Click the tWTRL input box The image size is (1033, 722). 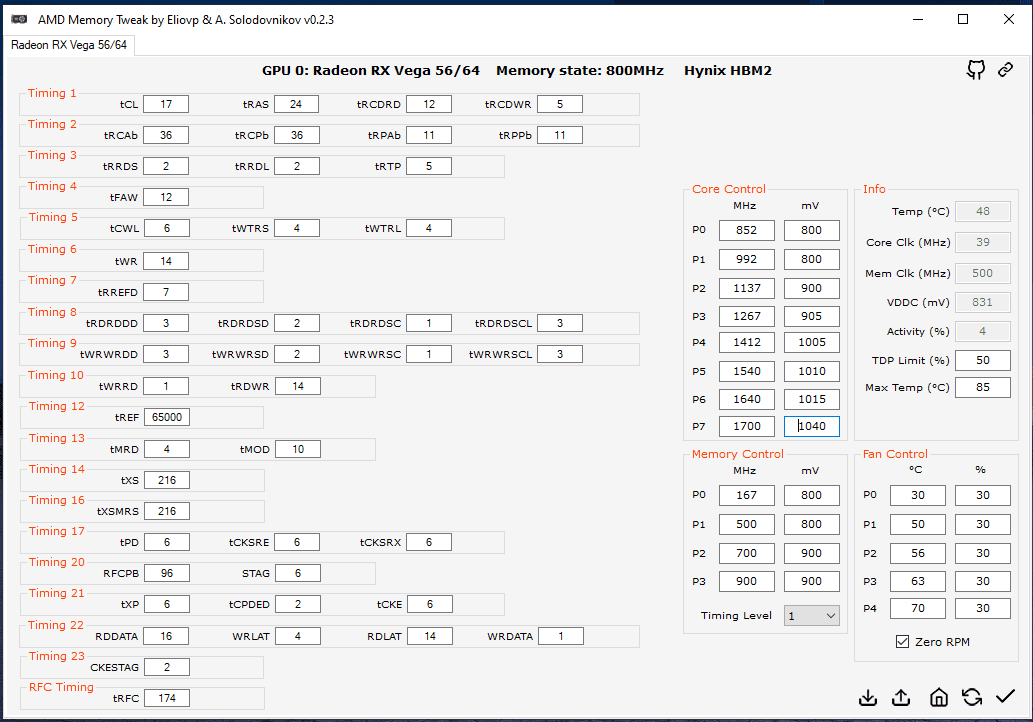pyautogui.click(x=429, y=228)
